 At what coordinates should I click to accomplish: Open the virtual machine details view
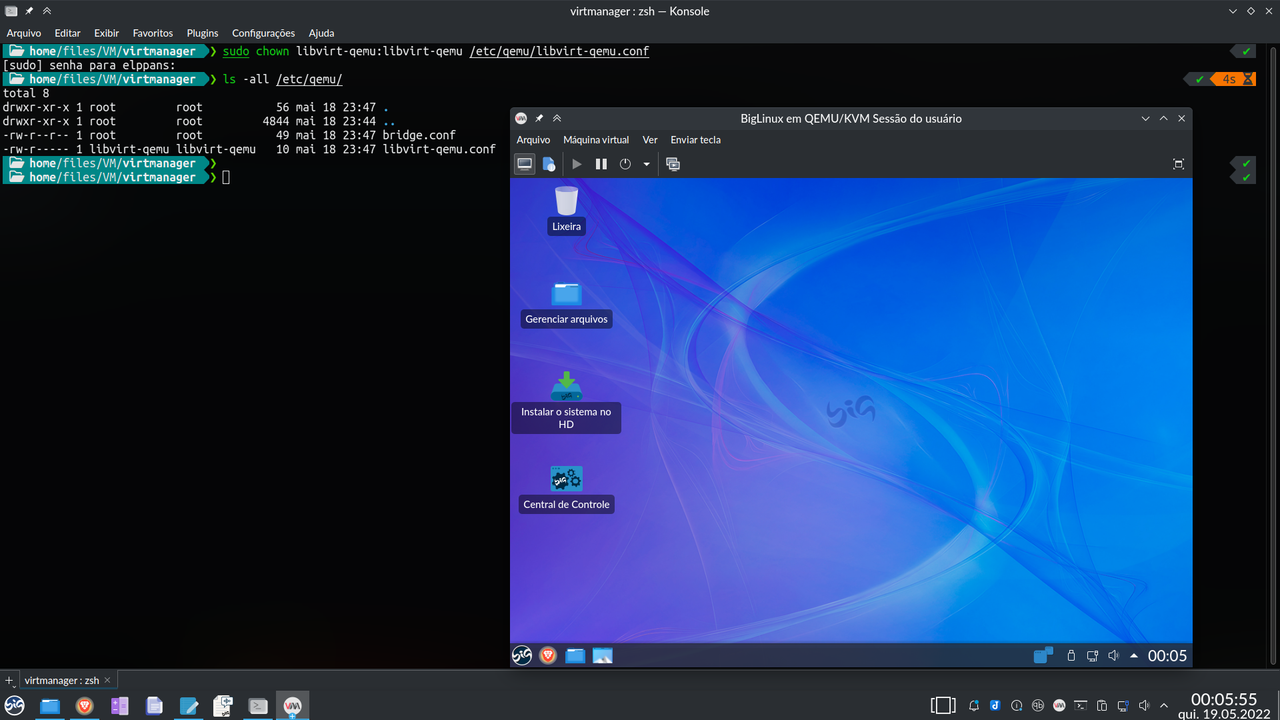click(549, 164)
